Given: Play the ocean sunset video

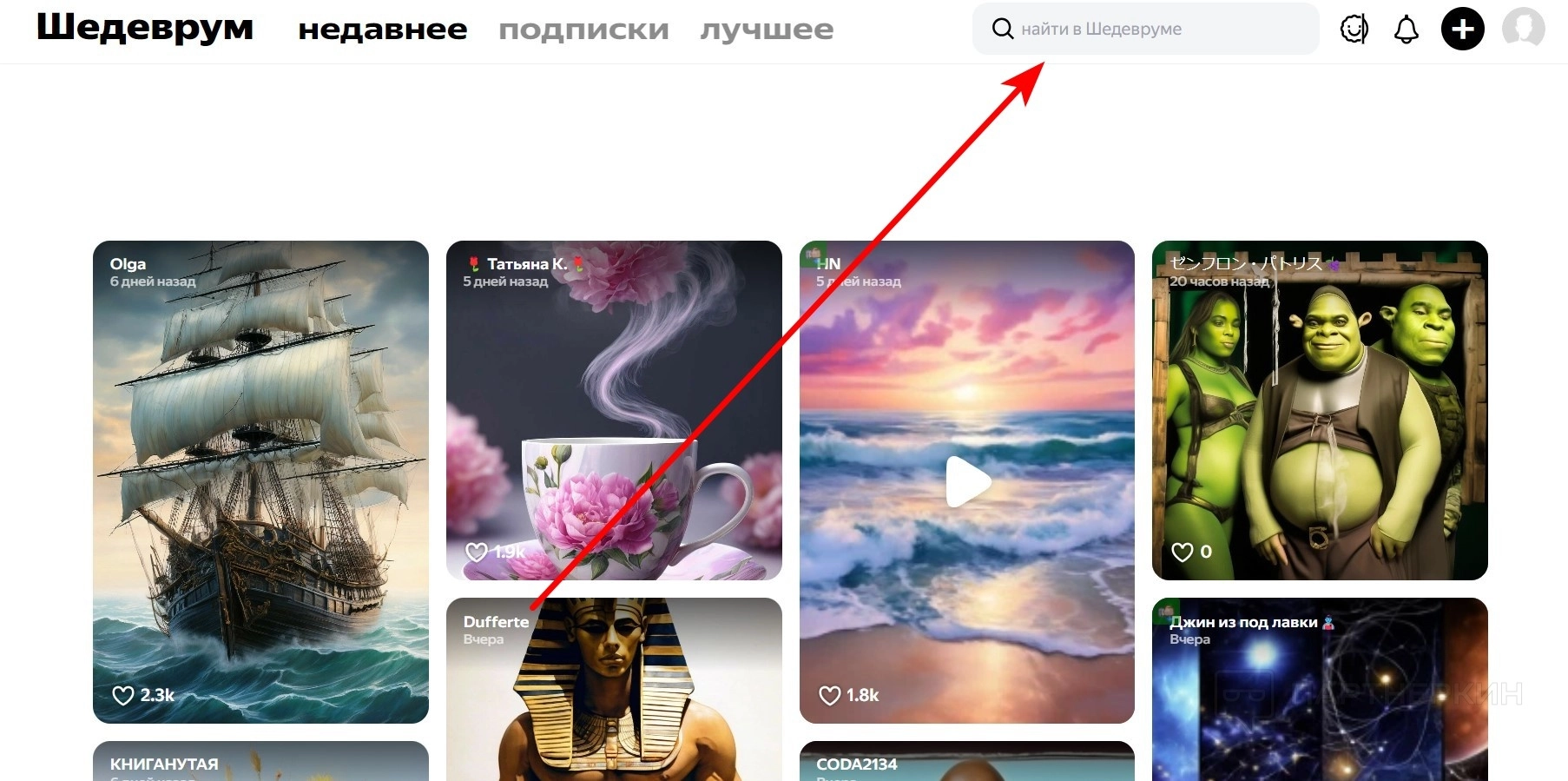Looking at the screenshot, I should tap(967, 481).
